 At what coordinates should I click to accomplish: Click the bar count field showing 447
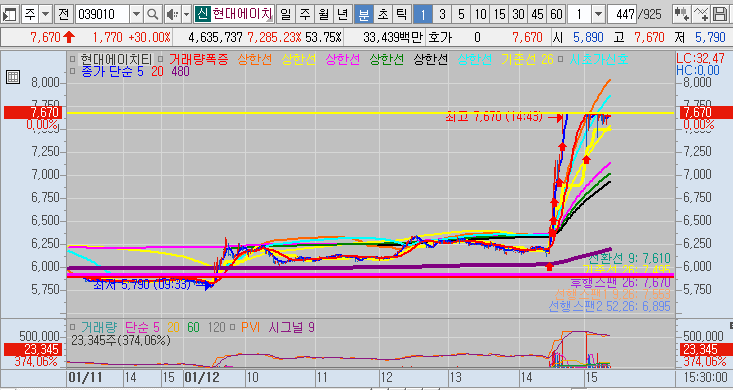[622, 14]
